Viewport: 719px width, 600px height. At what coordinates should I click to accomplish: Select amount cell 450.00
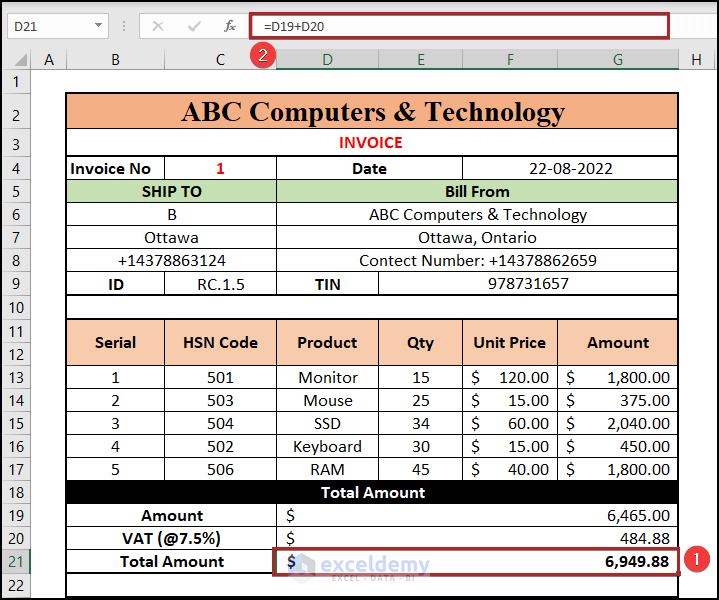coord(618,446)
